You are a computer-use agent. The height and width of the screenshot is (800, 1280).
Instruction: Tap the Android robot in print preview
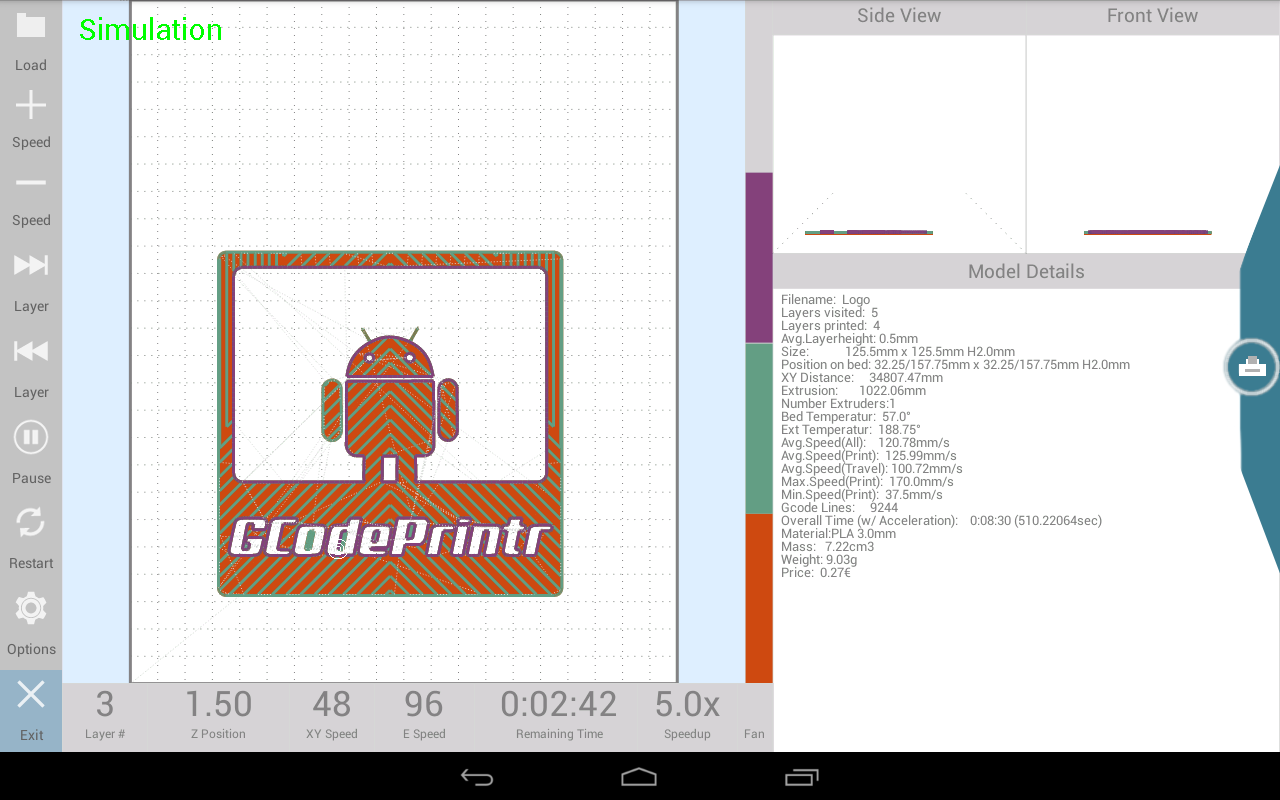pos(390,405)
